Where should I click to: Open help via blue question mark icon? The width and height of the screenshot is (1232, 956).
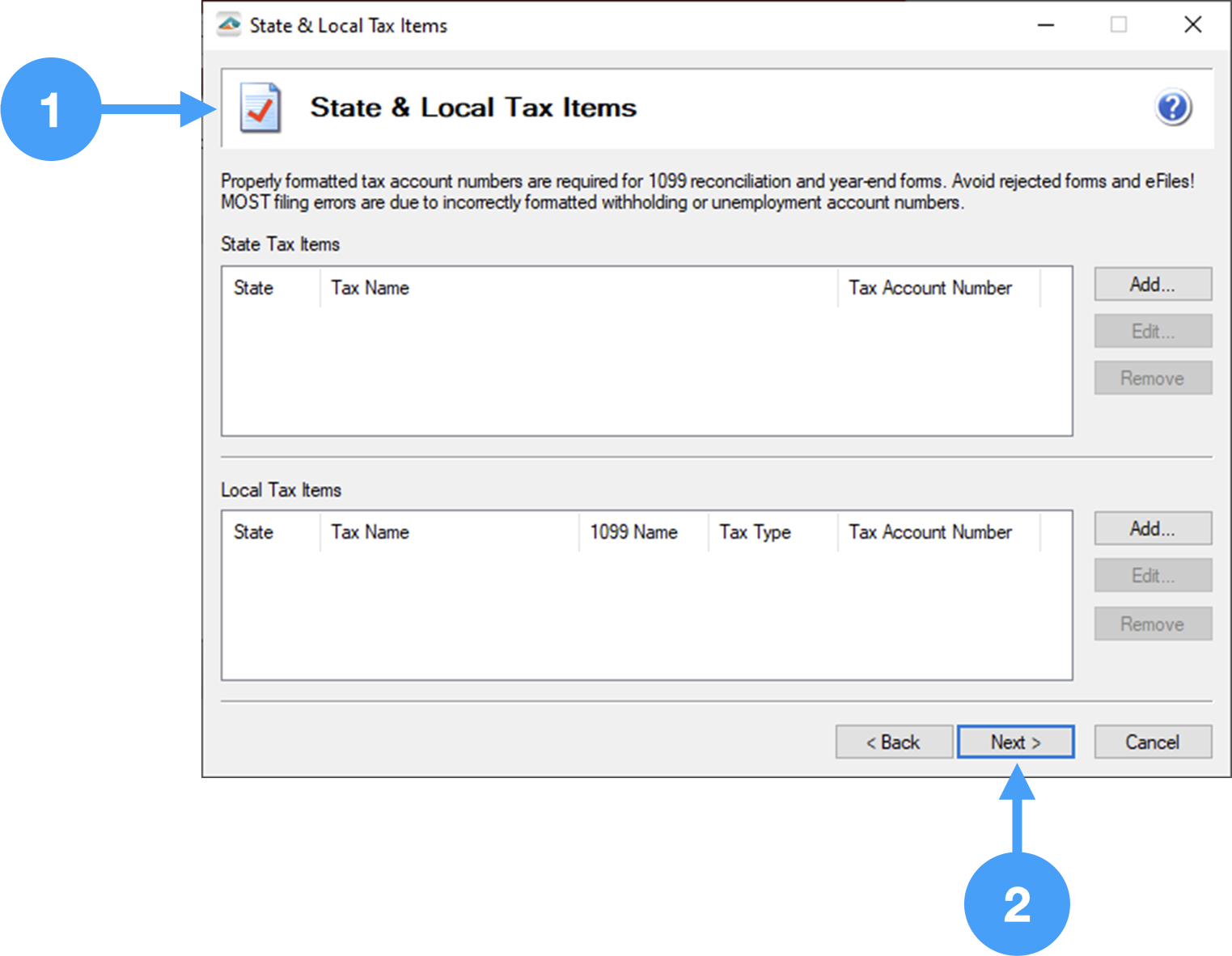1172,108
